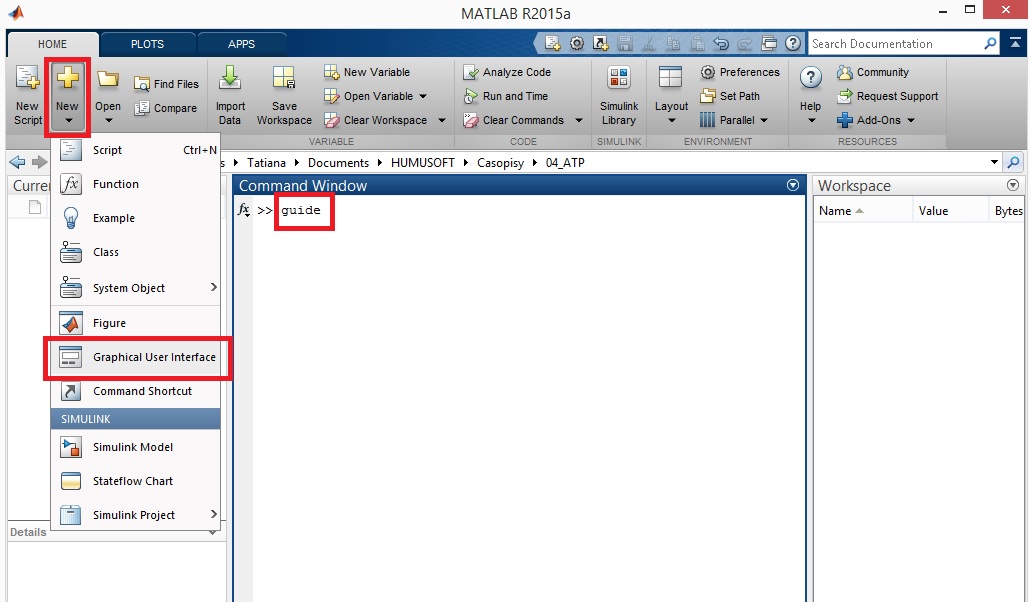Open Simulink Library from the ribbon
The image size is (1030, 602).
click(619, 95)
